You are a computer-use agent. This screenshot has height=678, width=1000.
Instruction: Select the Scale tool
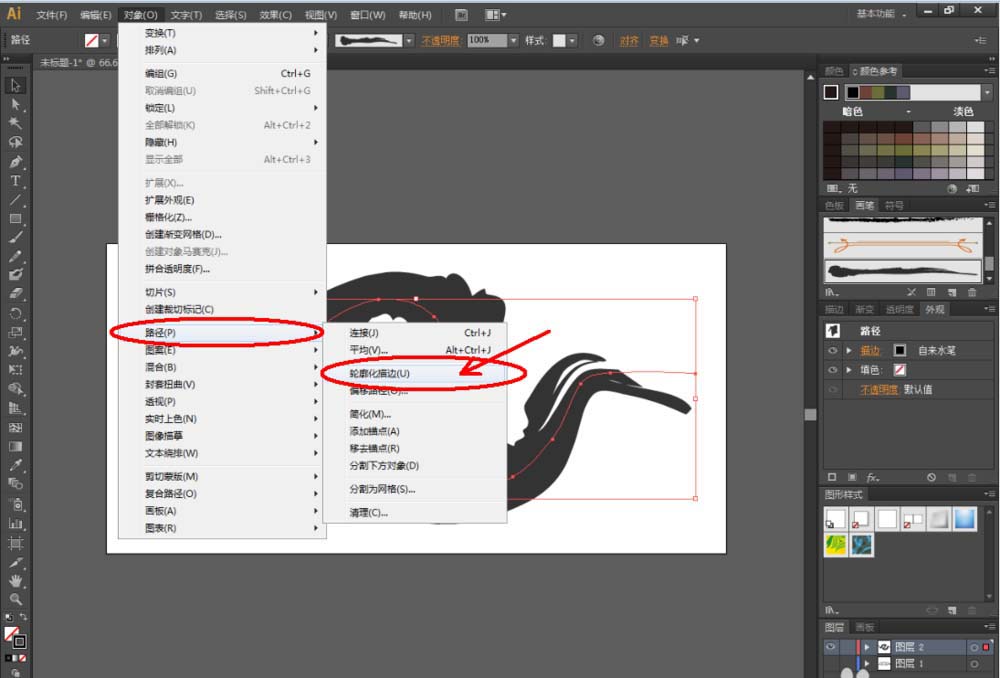[x=16, y=332]
